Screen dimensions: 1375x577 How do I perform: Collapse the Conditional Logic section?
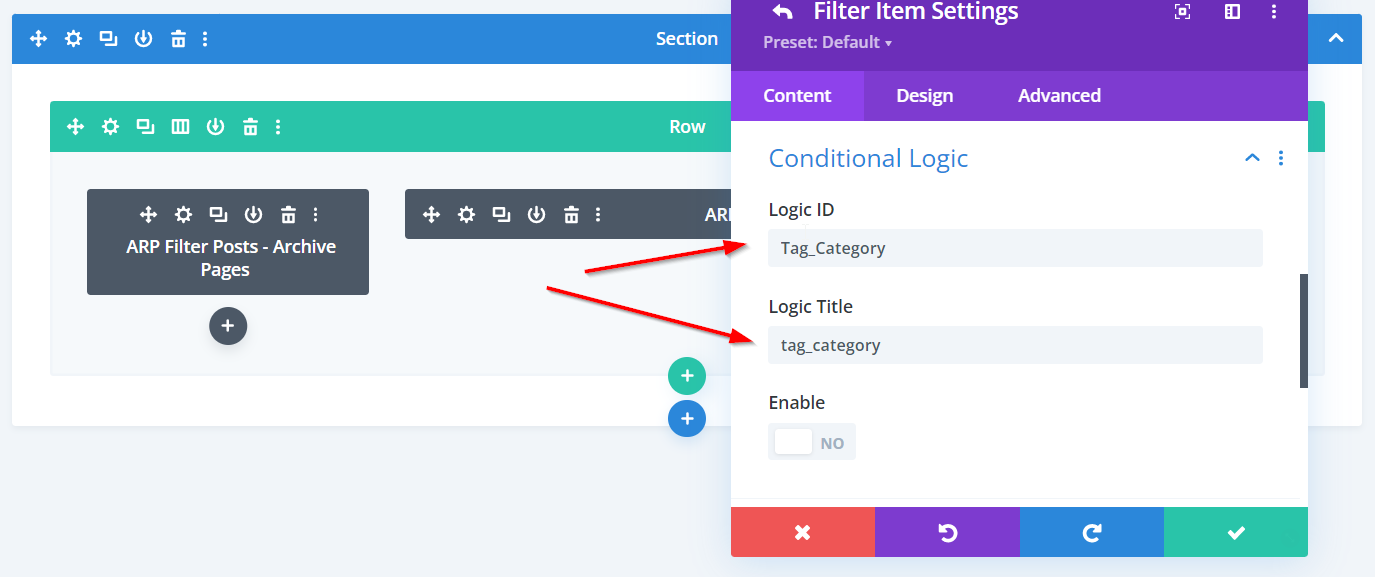(1251, 158)
